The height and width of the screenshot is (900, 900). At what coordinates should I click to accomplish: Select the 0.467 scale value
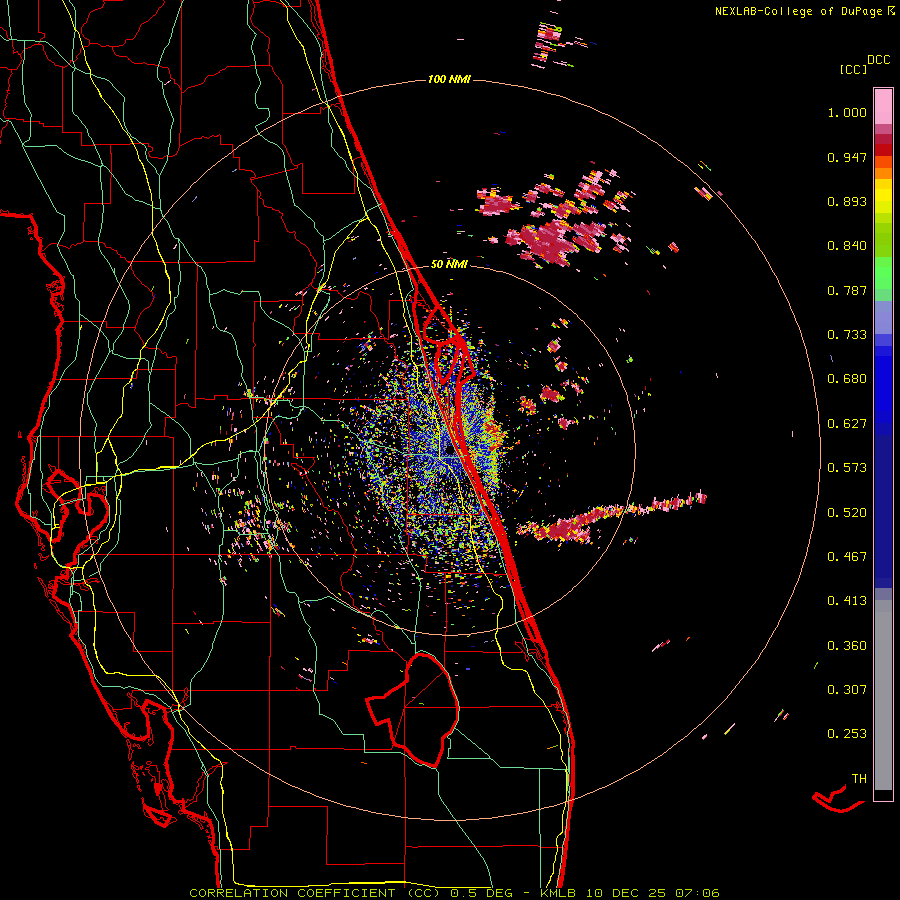point(847,557)
